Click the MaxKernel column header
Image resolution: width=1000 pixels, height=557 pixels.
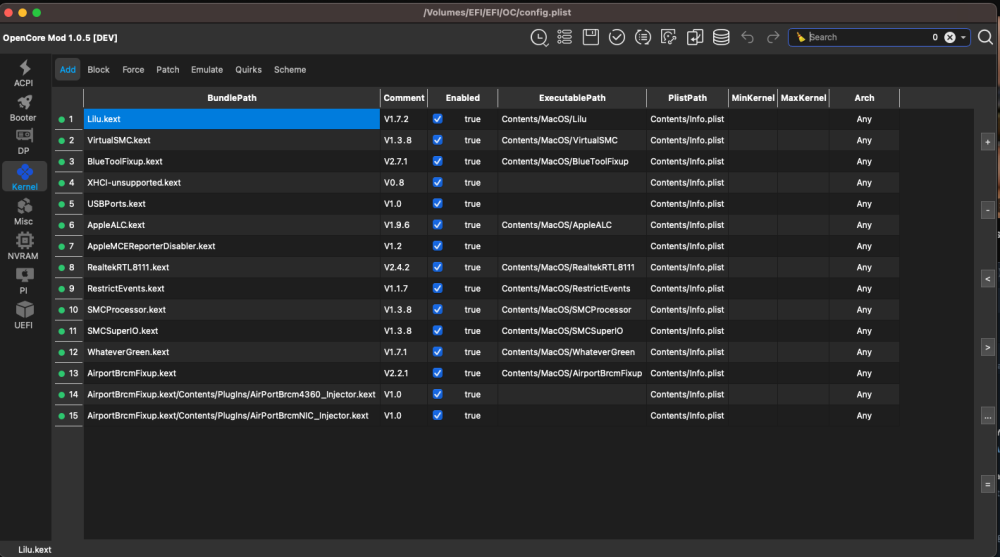tap(804, 98)
